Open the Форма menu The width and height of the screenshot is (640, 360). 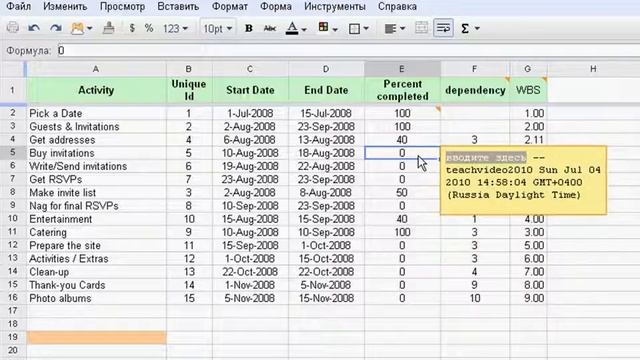[276, 7]
